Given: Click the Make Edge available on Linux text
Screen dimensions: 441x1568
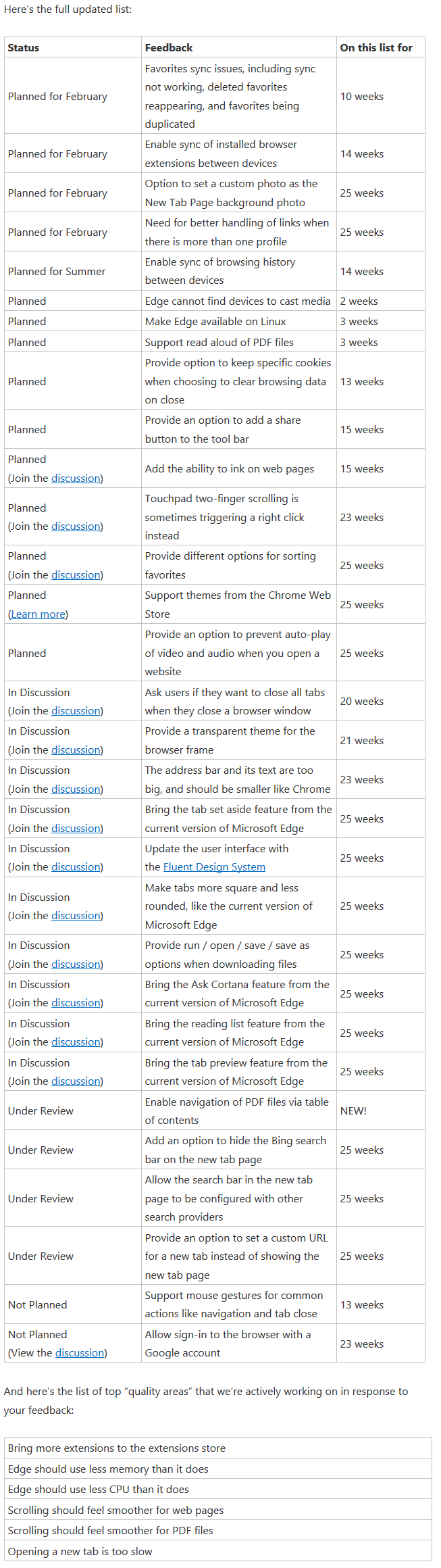Looking at the screenshot, I should click(x=215, y=322).
